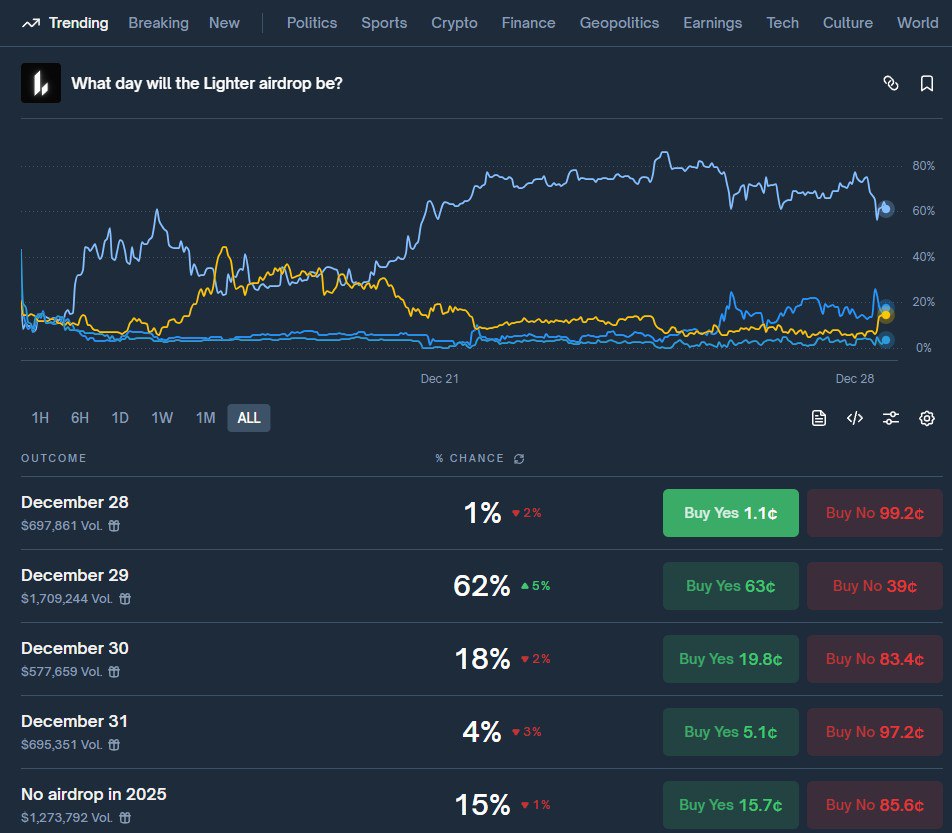Bookmark the Lighter airdrop market
This screenshot has height=833, width=952.
pyautogui.click(x=926, y=83)
